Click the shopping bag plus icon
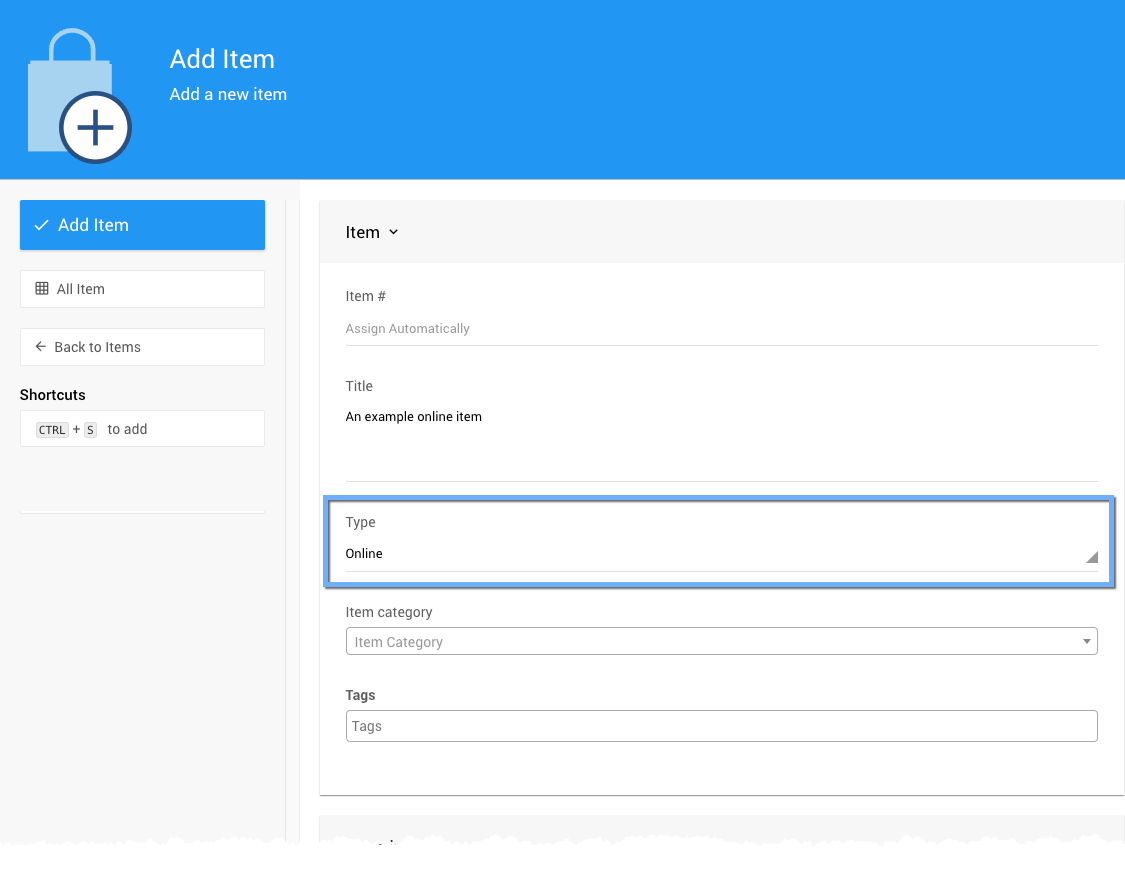Screen dimensions: 1125x870 (79, 97)
